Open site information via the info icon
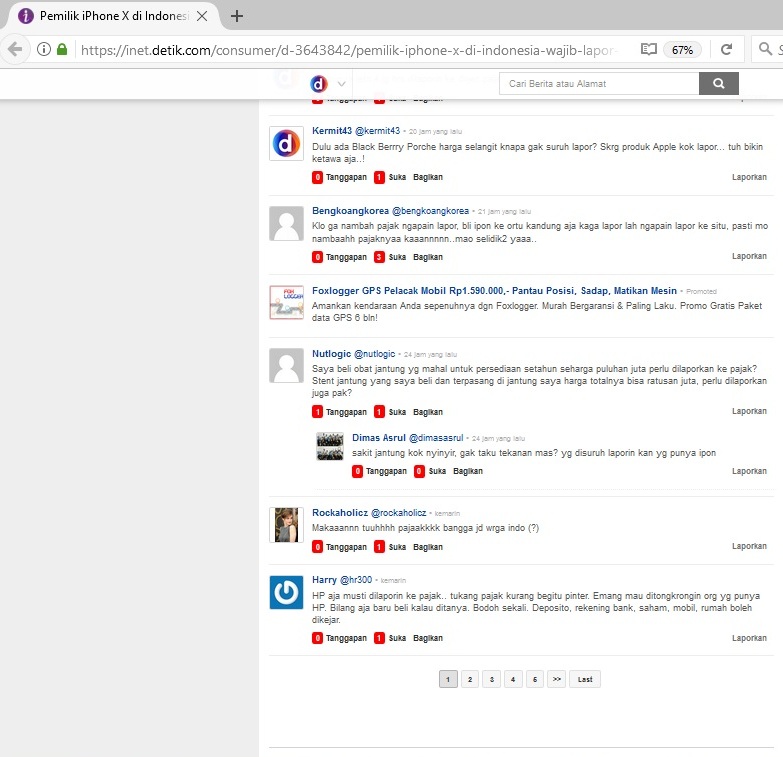The height and width of the screenshot is (757, 783). click(44, 49)
